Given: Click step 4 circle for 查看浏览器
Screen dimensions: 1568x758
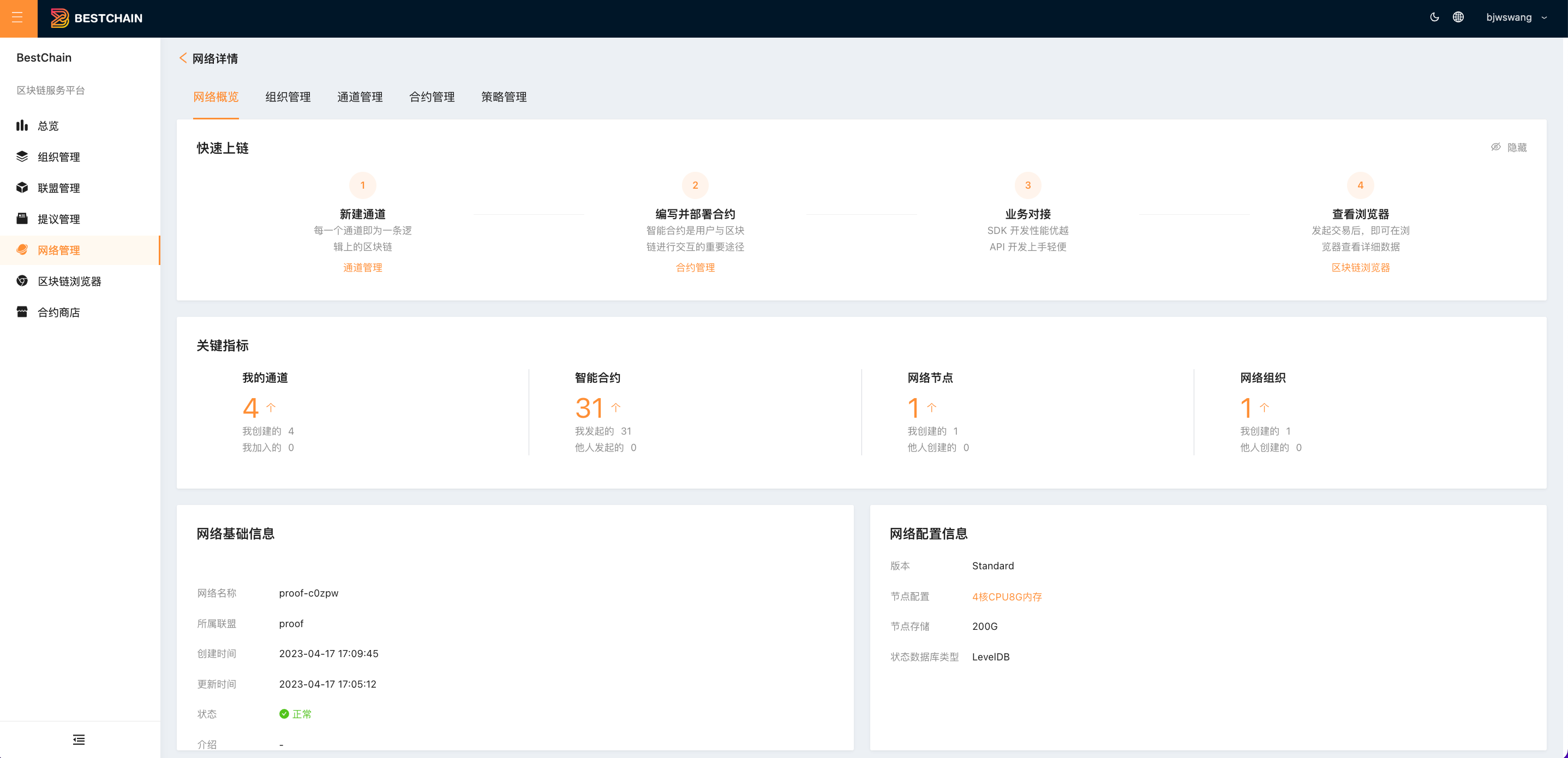Looking at the screenshot, I should (1361, 185).
